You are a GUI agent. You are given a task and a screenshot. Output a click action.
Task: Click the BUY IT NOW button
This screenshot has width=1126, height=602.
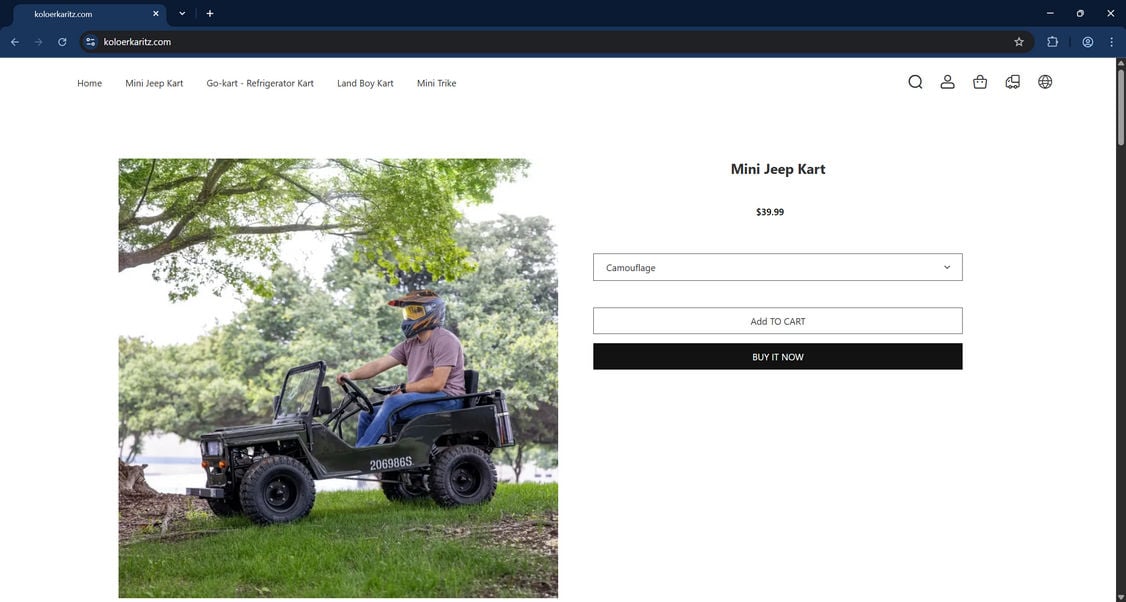pos(777,356)
